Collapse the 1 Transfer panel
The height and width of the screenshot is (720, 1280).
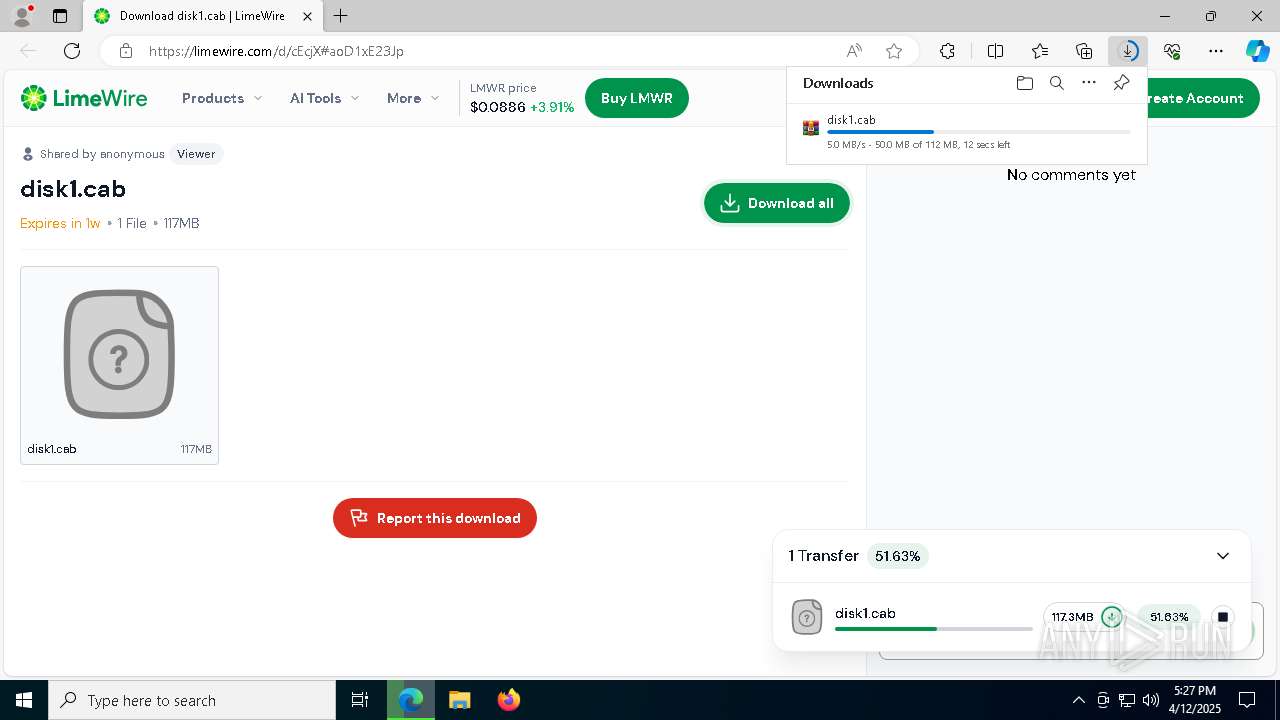pyautogui.click(x=1223, y=556)
